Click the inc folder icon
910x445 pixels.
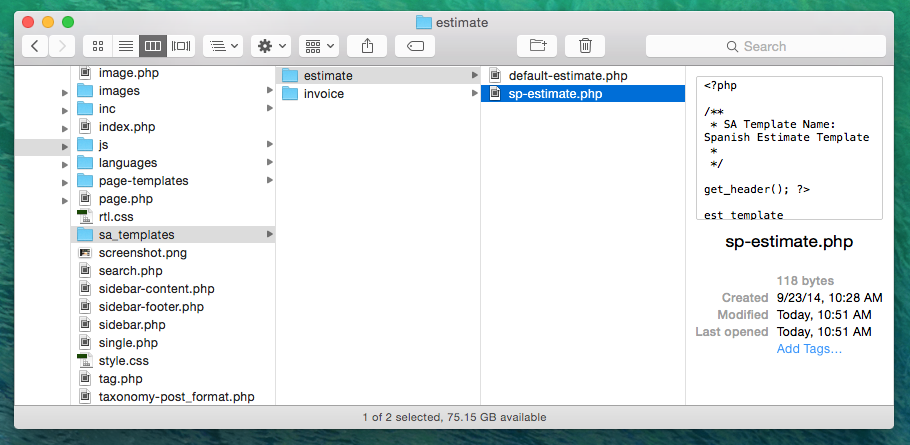(85, 108)
